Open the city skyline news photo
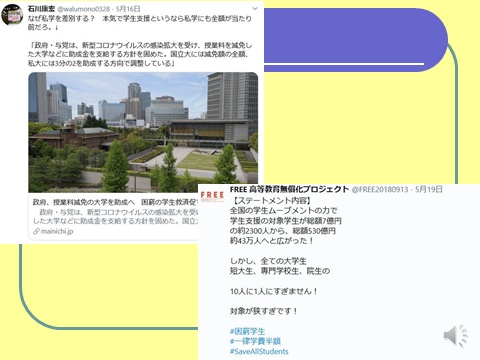Image resolution: width=480 pixels, height=360 pixels. pyautogui.click(x=143, y=132)
